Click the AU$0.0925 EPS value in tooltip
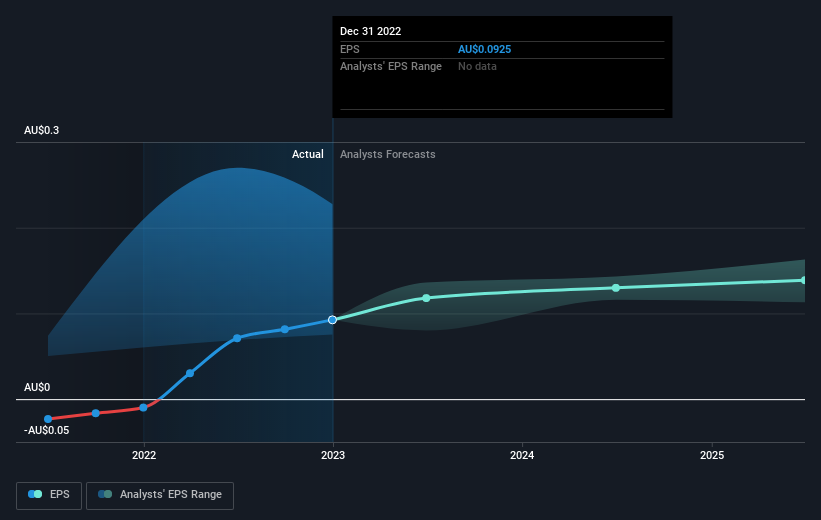This screenshot has height=520, width=821. pos(484,49)
